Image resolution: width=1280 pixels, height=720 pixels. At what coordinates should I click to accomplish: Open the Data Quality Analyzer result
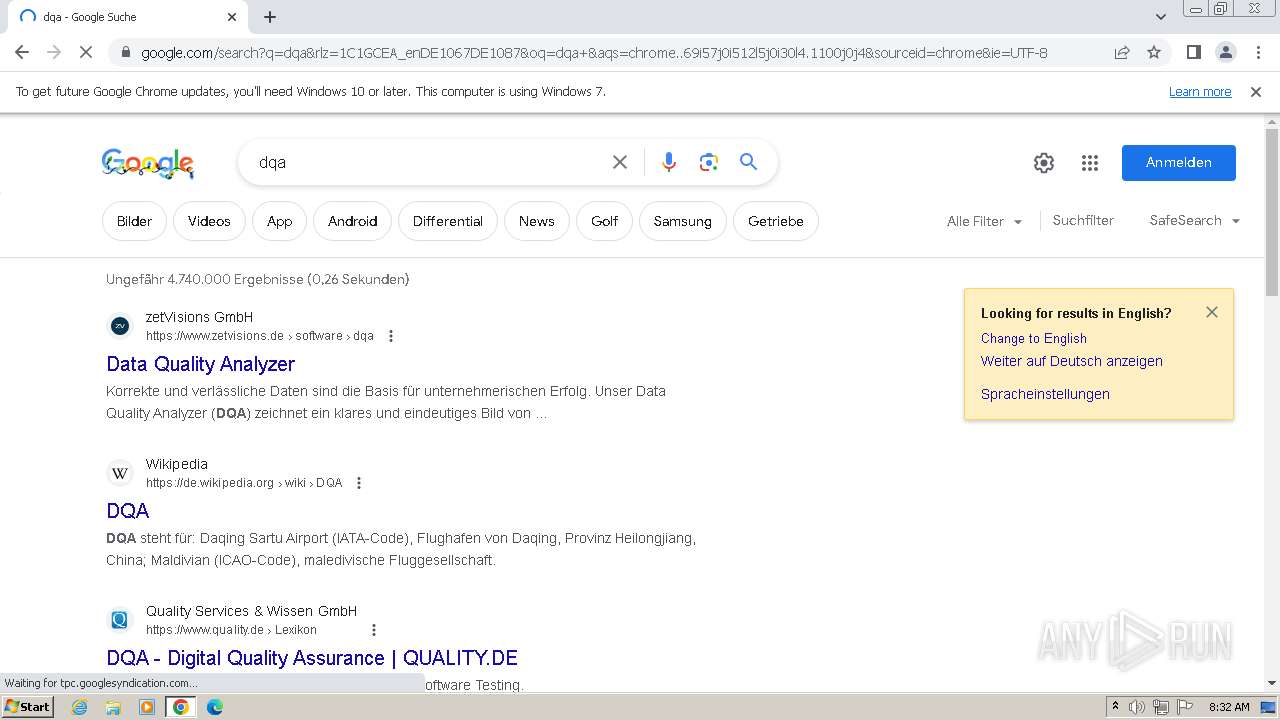[200, 364]
